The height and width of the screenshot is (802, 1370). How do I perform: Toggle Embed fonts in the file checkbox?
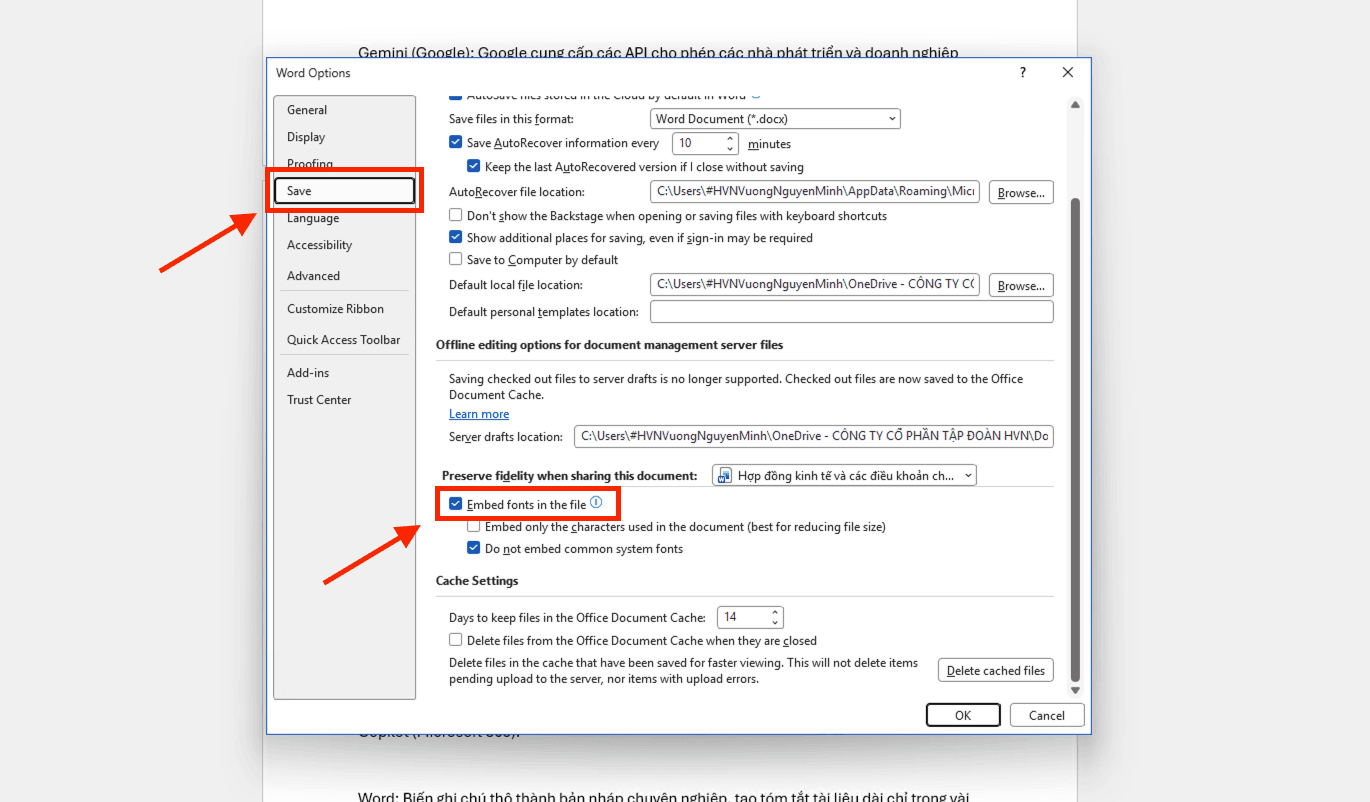pyautogui.click(x=456, y=505)
